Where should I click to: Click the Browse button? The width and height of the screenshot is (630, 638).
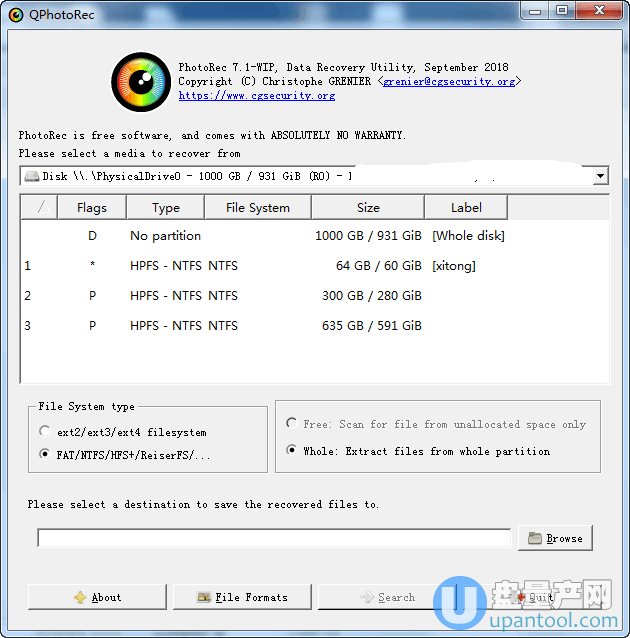(x=555, y=538)
